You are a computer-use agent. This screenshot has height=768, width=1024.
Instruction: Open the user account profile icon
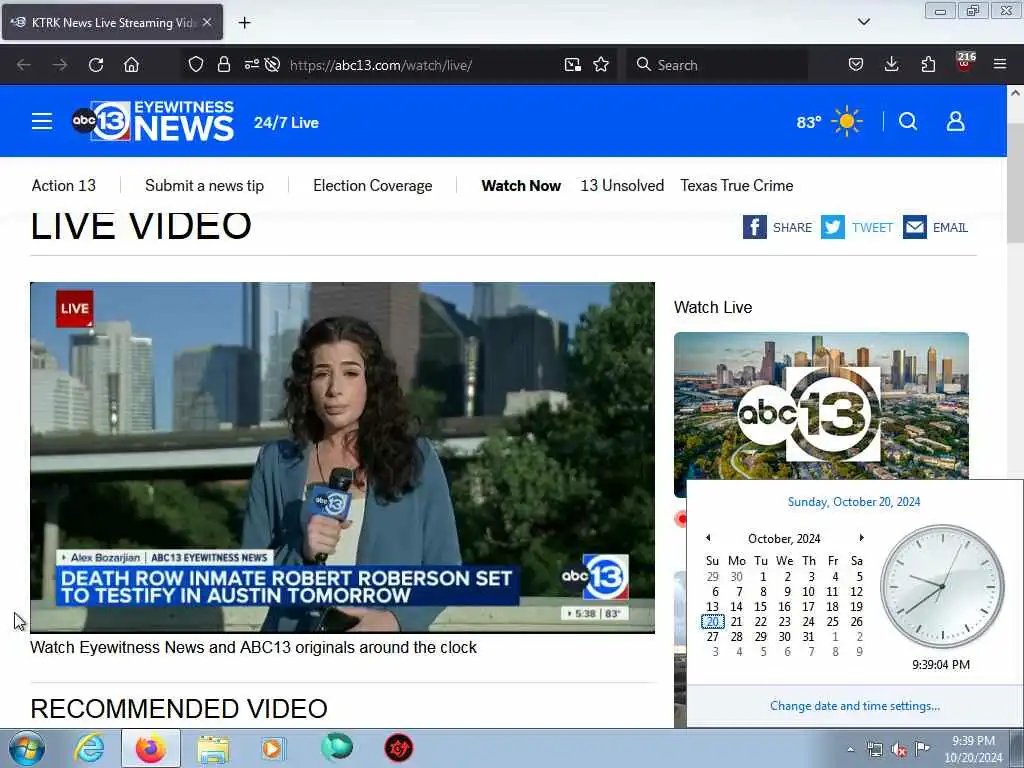(x=955, y=121)
